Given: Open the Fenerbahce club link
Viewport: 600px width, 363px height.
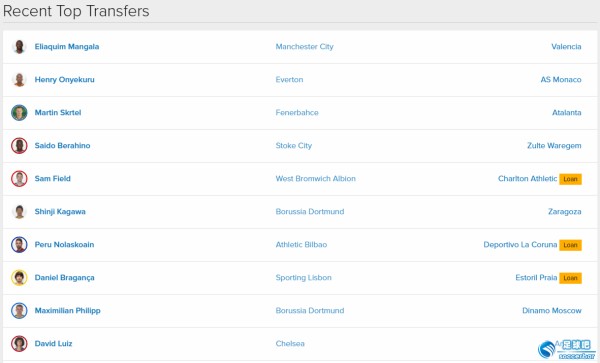Looking at the screenshot, I should (x=297, y=112).
